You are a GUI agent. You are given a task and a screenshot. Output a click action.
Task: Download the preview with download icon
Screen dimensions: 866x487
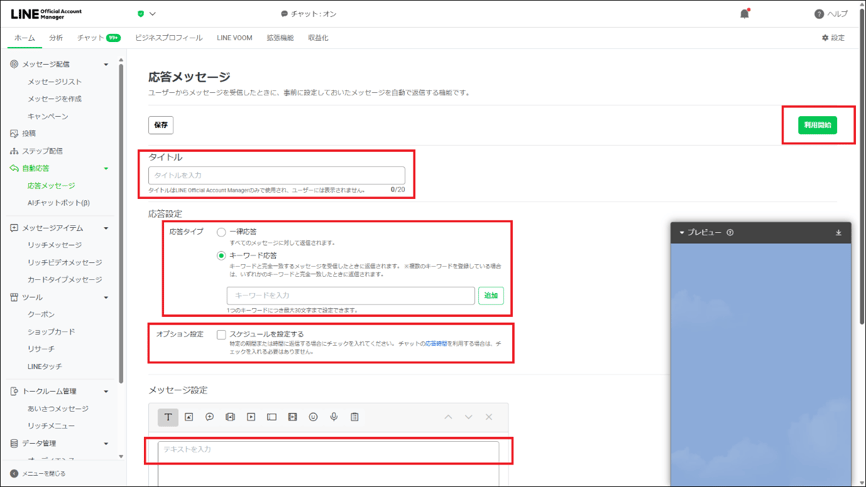pyautogui.click(x=838, y=232)
